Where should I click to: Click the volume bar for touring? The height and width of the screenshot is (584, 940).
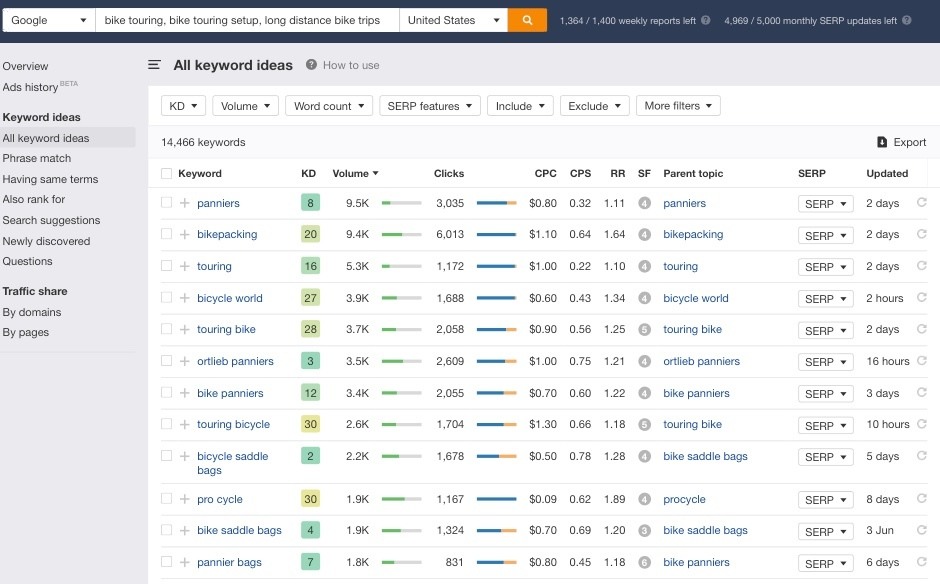click(x=401, y=267)
